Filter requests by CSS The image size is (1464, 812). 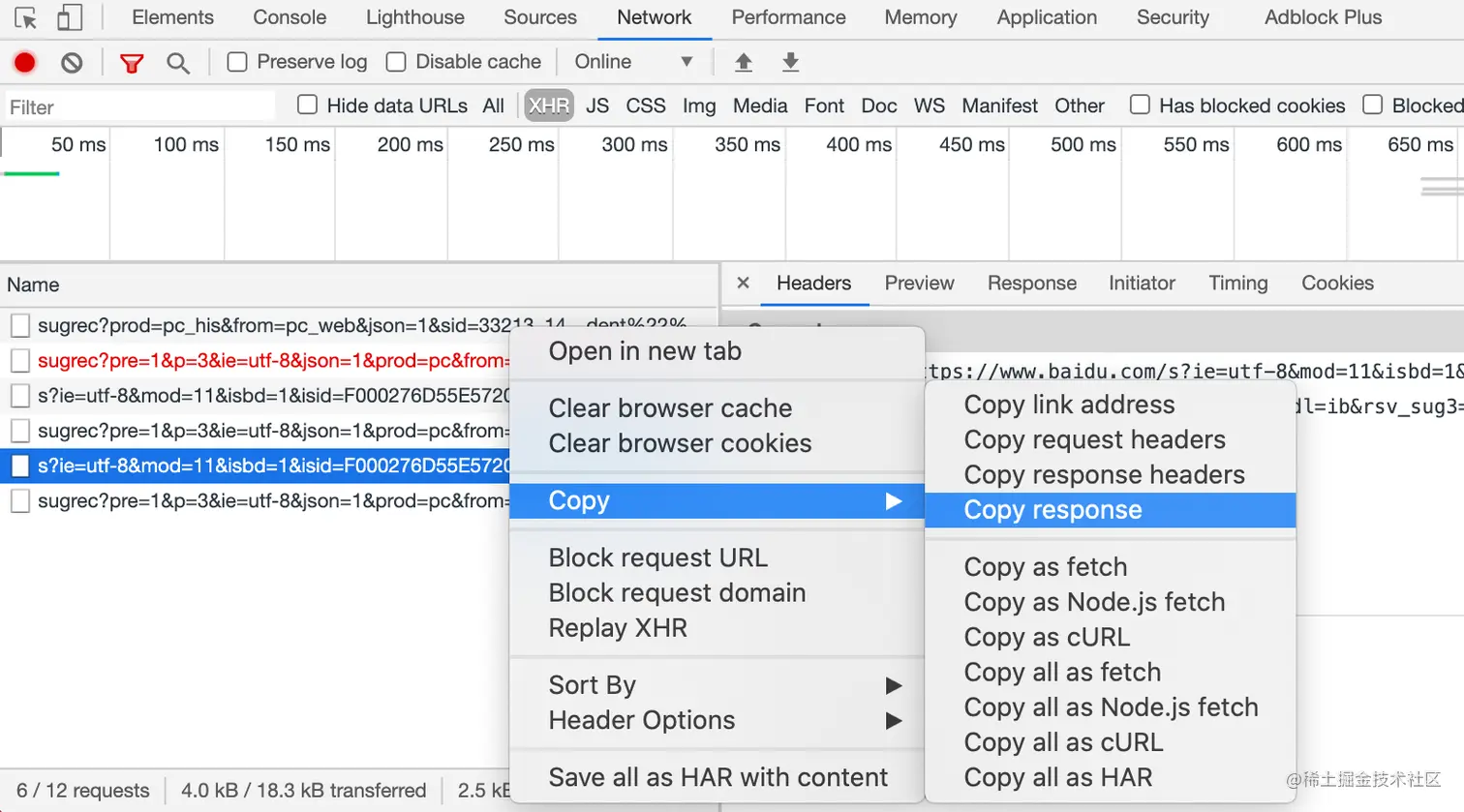[646, 105]
